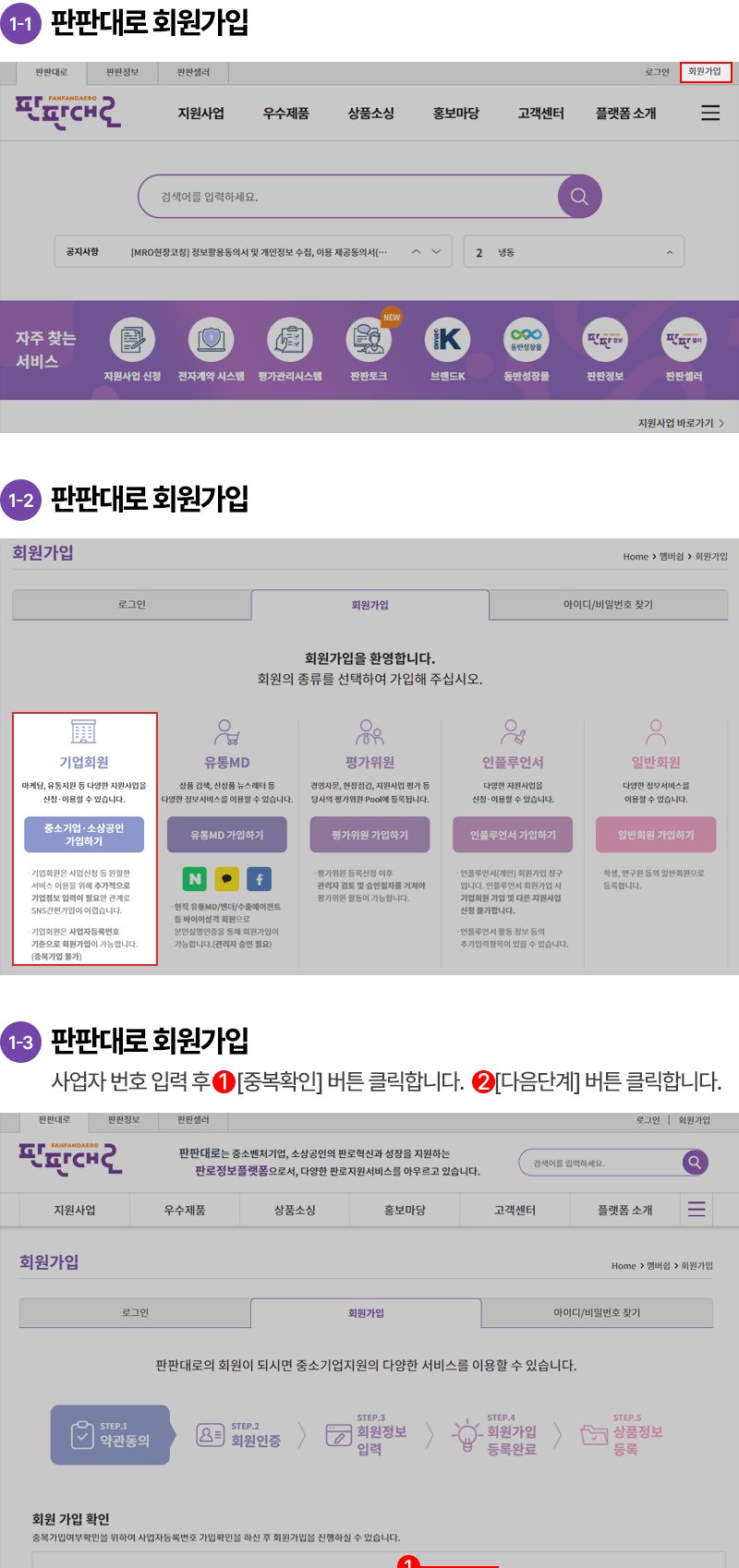Click the 기업회원 building icon
This screenshot has height=1568, width=739.
[84, 732]
